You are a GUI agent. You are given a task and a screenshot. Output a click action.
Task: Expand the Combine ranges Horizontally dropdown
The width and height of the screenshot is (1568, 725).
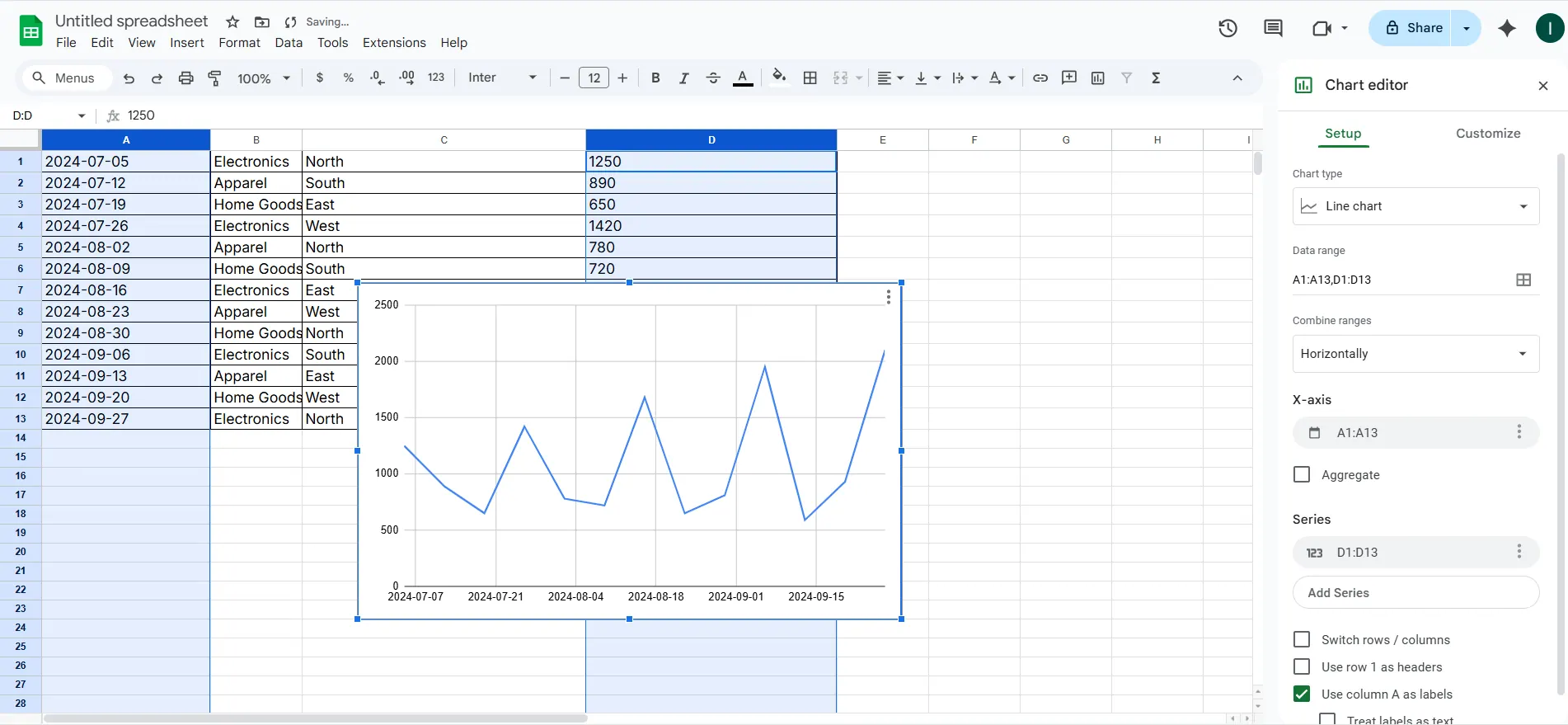pyautogui.click(x=1415, y=354)
